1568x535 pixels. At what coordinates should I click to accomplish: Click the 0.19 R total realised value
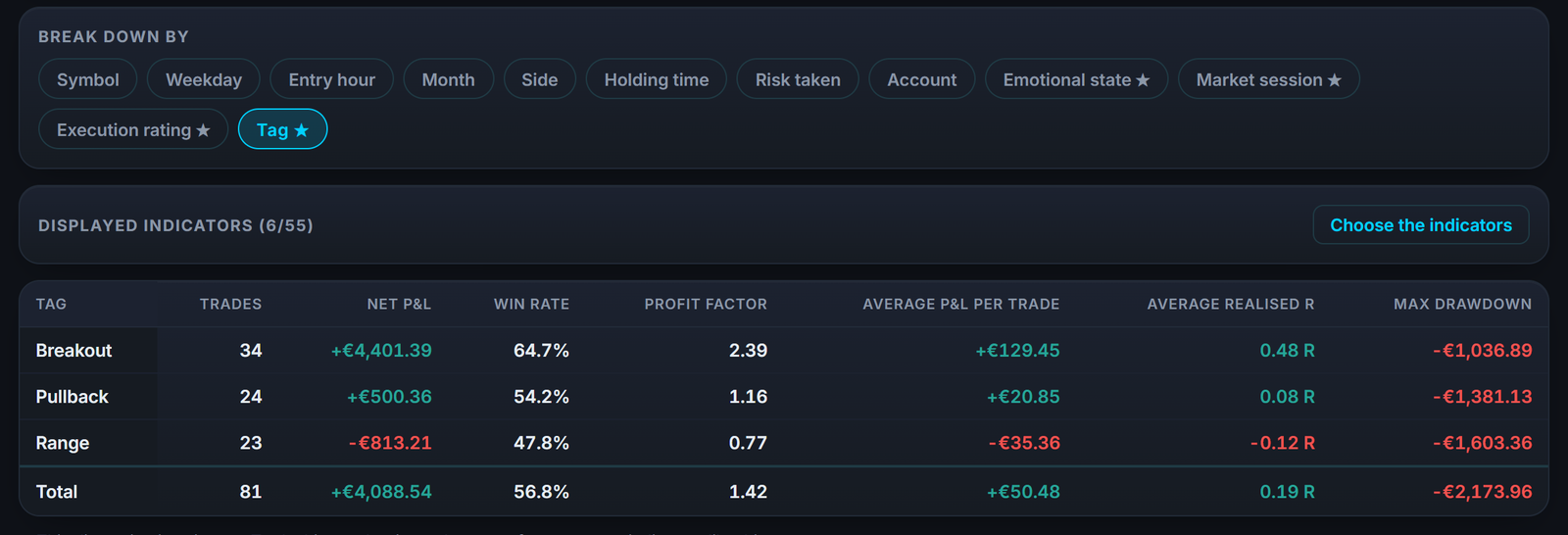[x=1288, y=491]
